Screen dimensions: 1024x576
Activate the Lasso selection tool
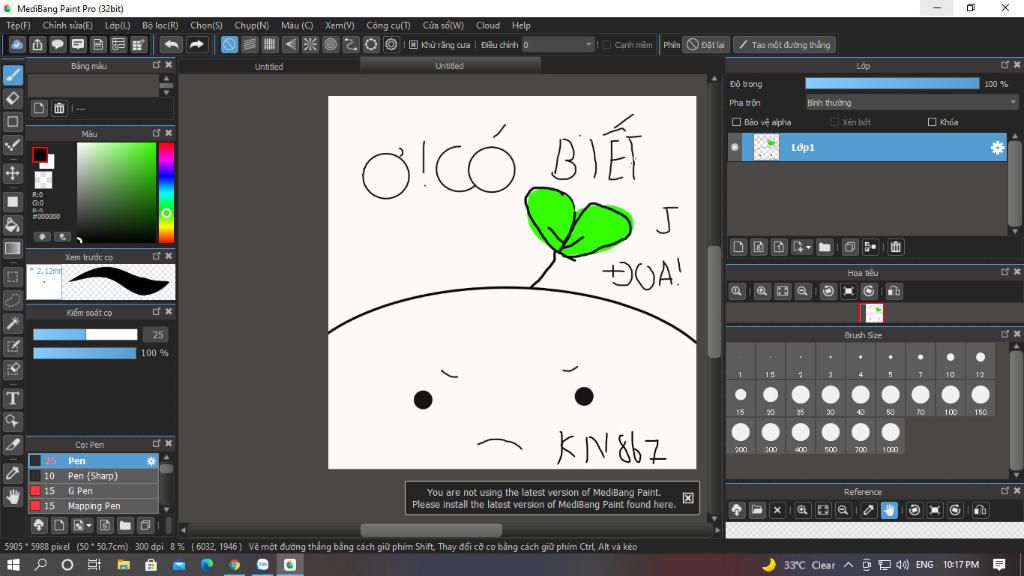click(13, 300)
